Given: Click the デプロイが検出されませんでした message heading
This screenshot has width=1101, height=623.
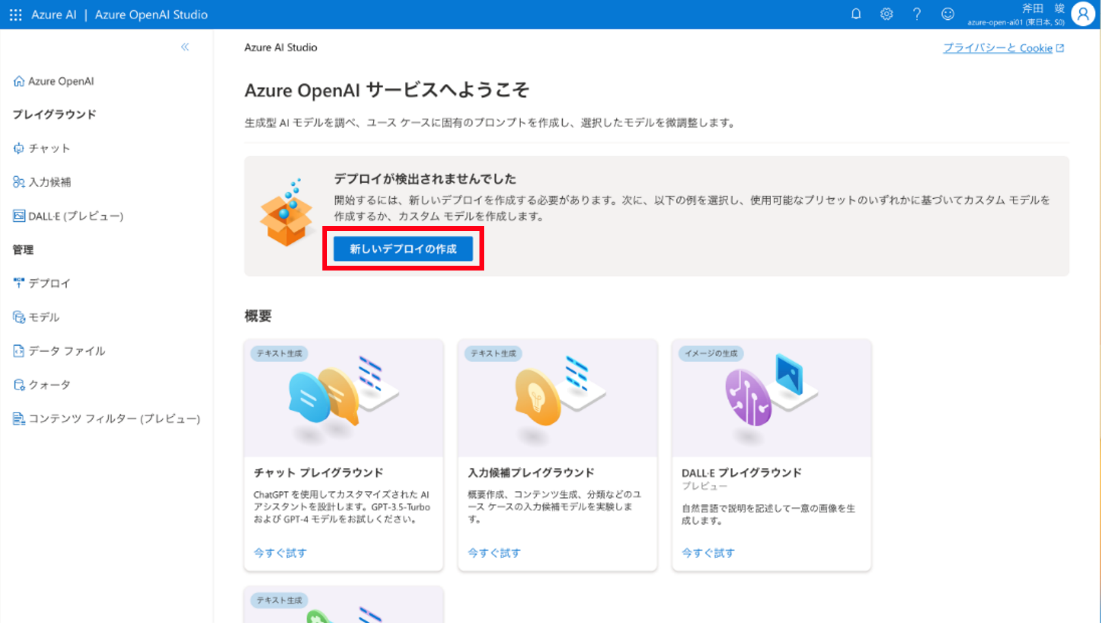Looking at the screenshot, I should pyautogui.click(x=425, y=178).
